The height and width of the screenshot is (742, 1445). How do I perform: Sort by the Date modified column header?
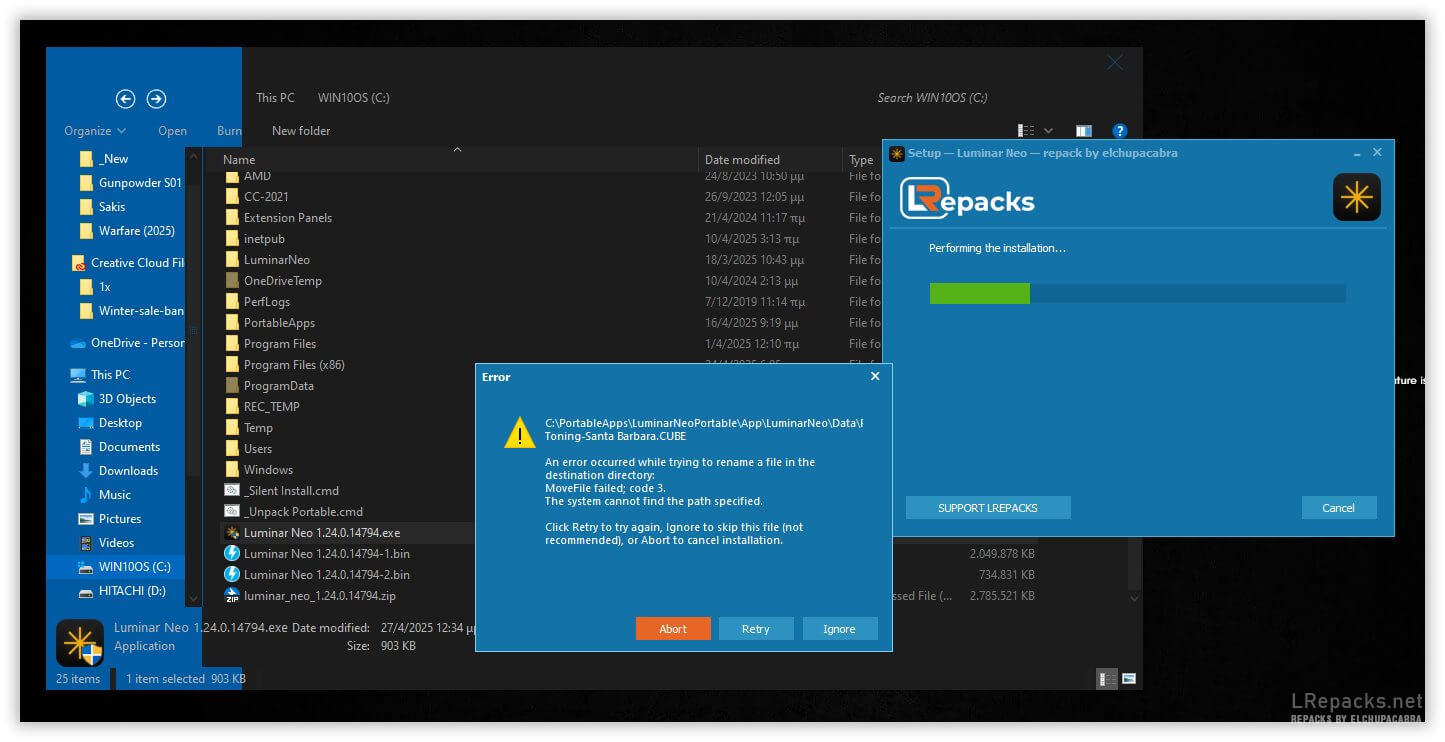(742, 160)
